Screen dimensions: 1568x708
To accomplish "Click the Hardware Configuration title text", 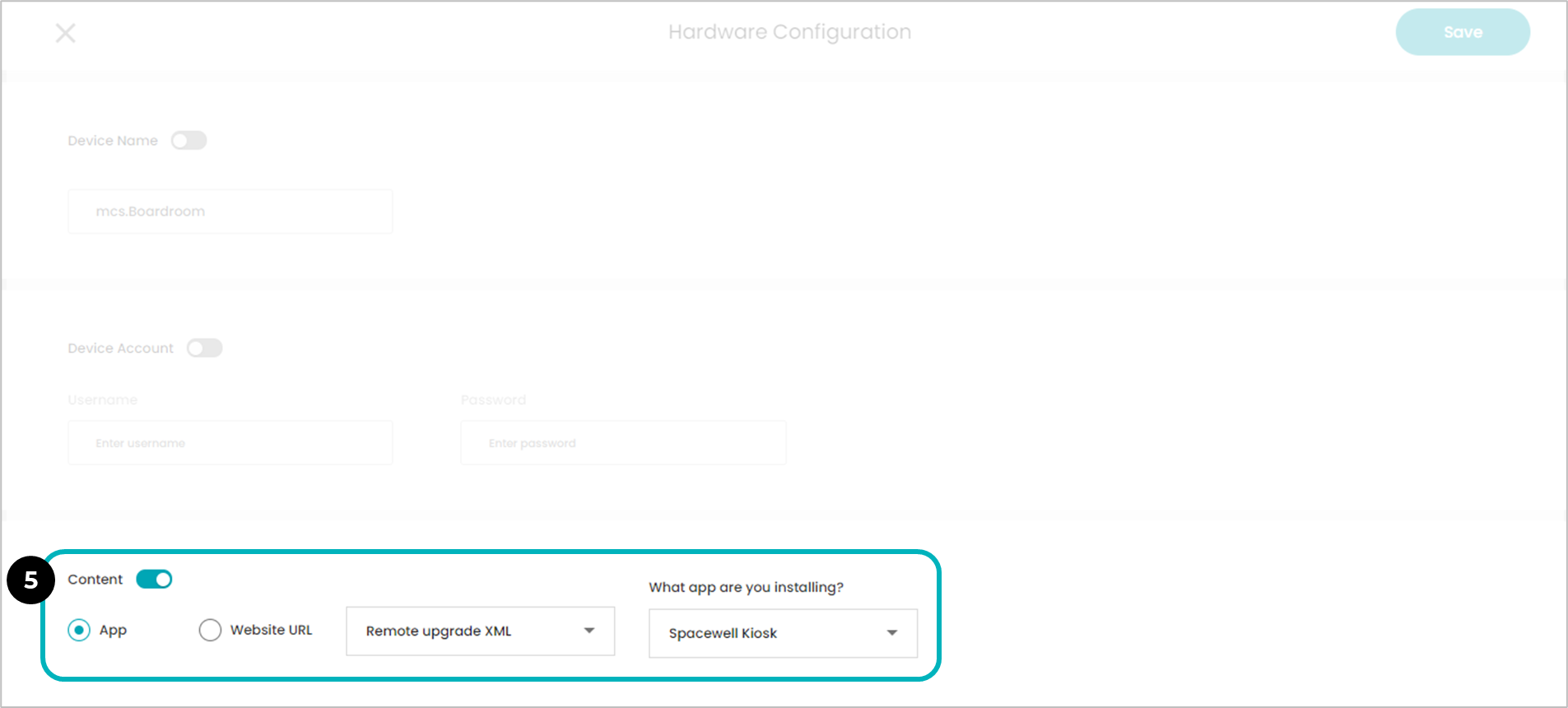I will [789, 32].
